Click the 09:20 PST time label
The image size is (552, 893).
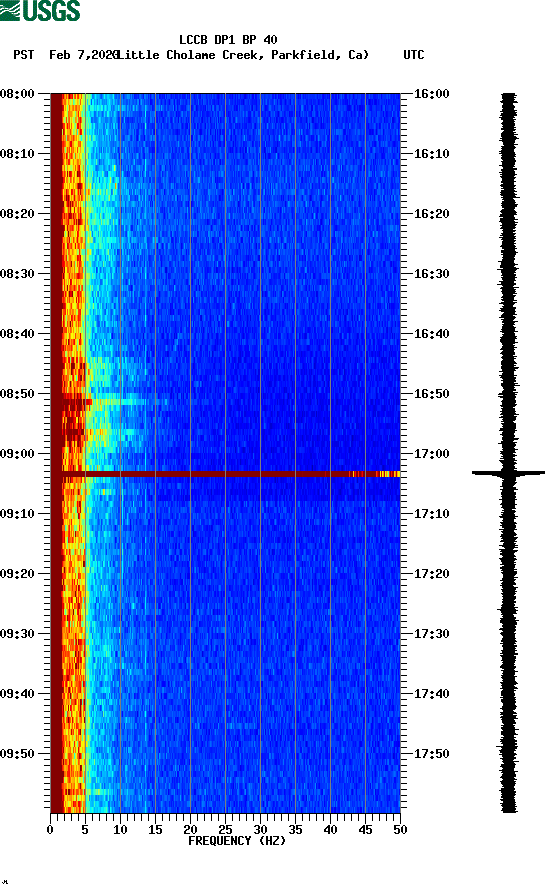pos(18,574)
